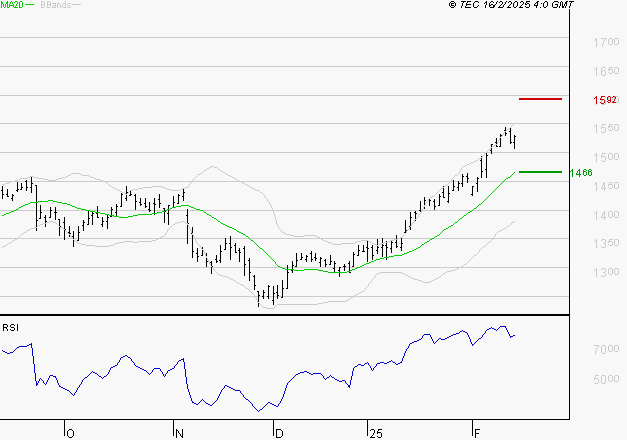Click the red 1592 resistance value
This screenshot has width=627, height=440.
(x=605, y=100)
